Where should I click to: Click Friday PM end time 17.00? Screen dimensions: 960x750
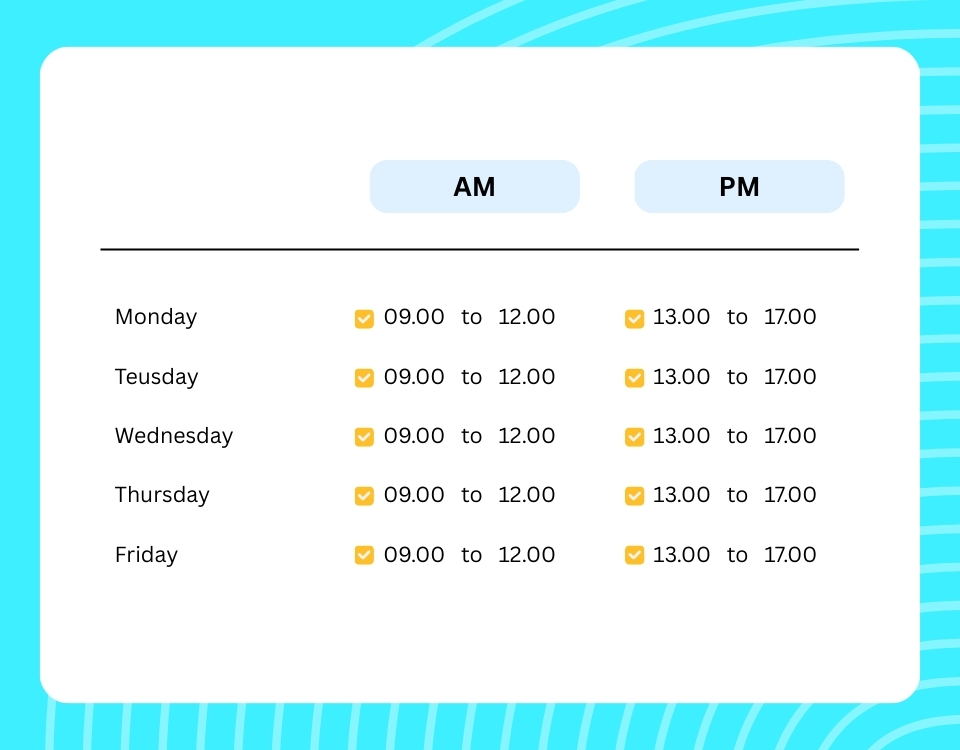pyautogui.click(x=790, y=555)
